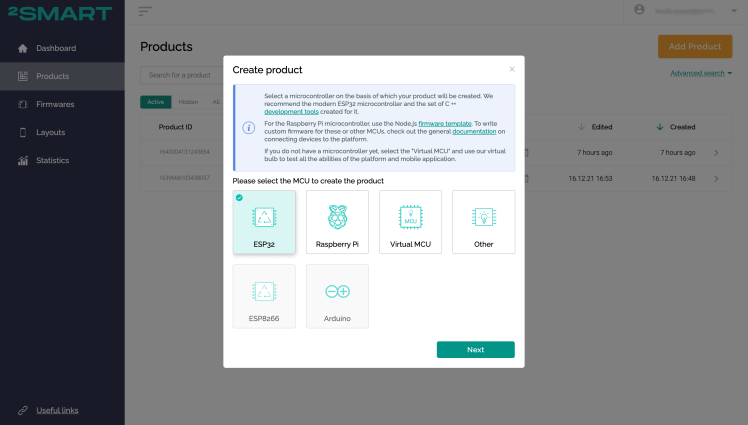Click the Layouts phone icon
The width and height of the screenshot is (748, 425).
[x=23, y=132]
